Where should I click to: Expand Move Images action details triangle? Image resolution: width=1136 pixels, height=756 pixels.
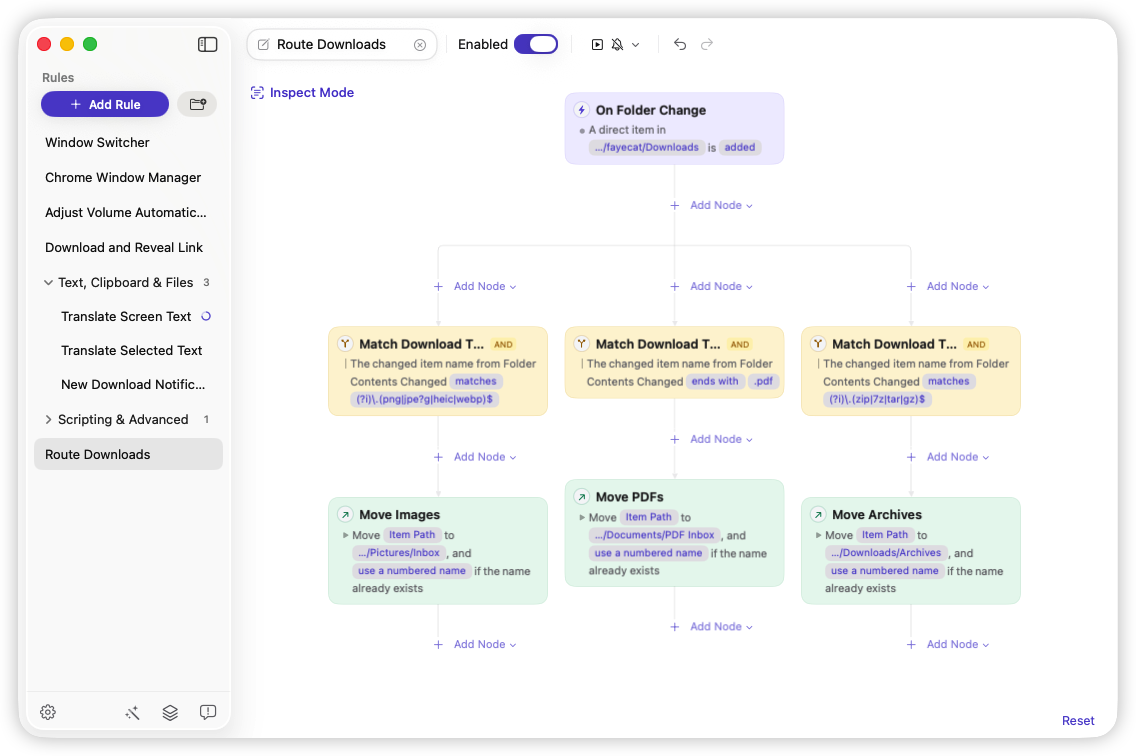click(x=346, y=536)
